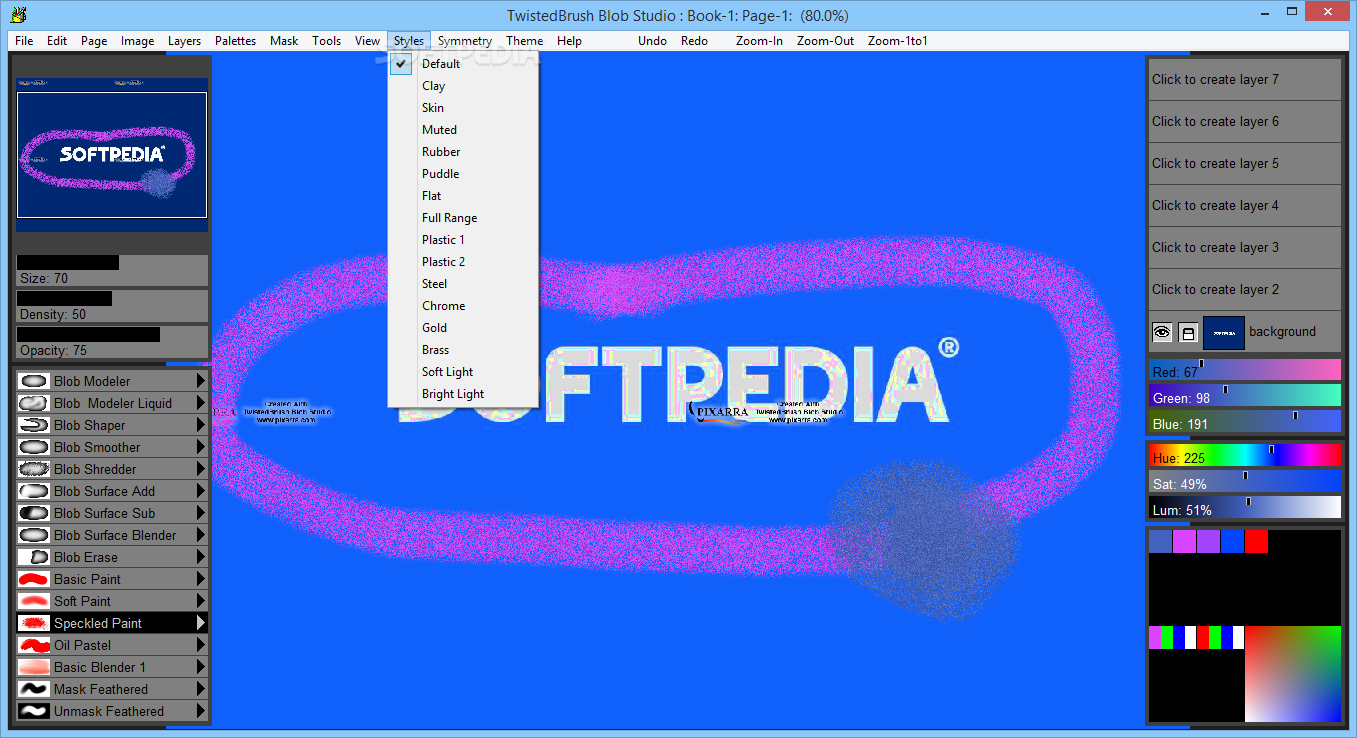Adjust the Density slider

(112, 306)
